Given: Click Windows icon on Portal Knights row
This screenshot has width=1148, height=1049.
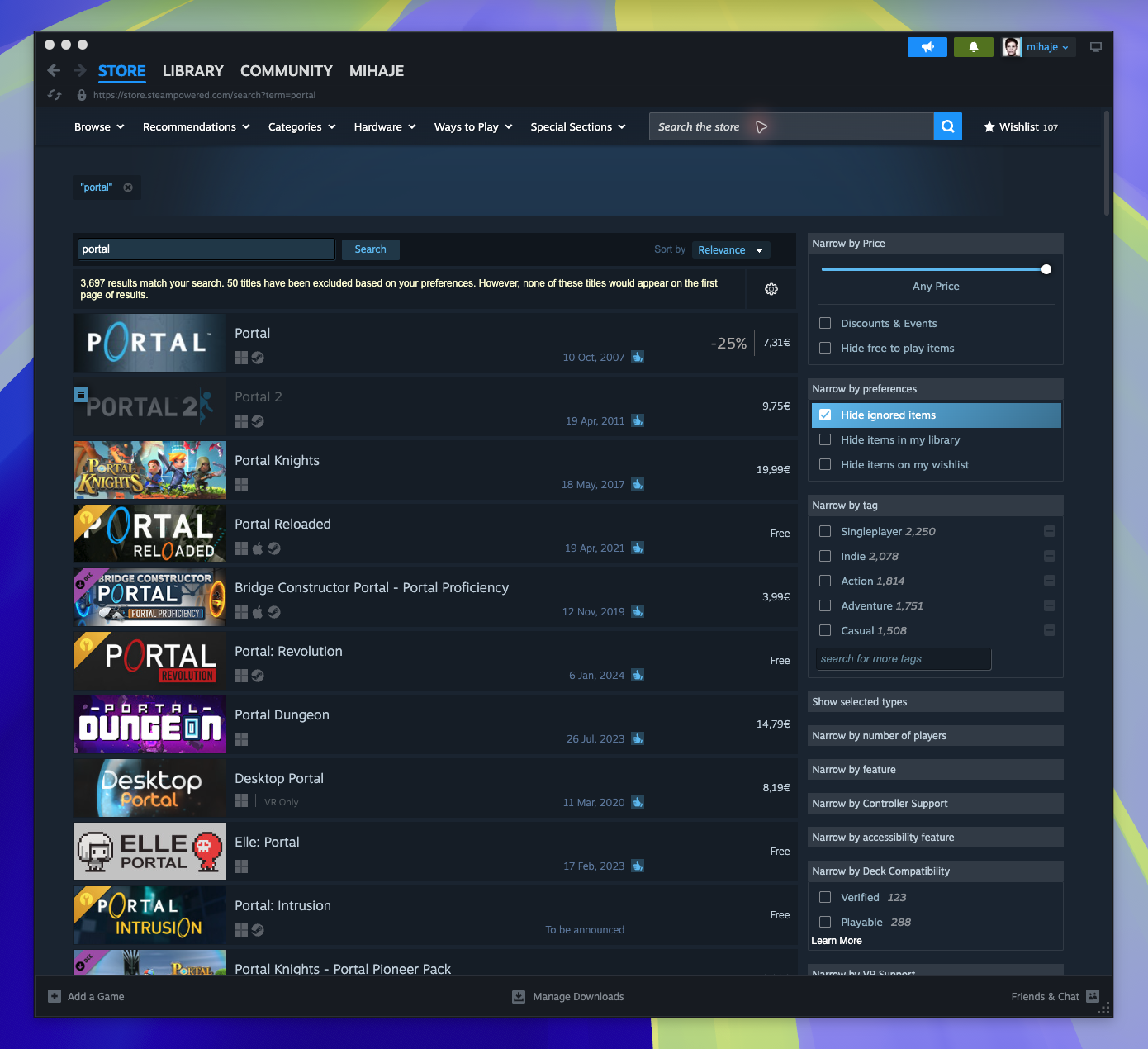Looking at the screenshot, I should point(241,485).
